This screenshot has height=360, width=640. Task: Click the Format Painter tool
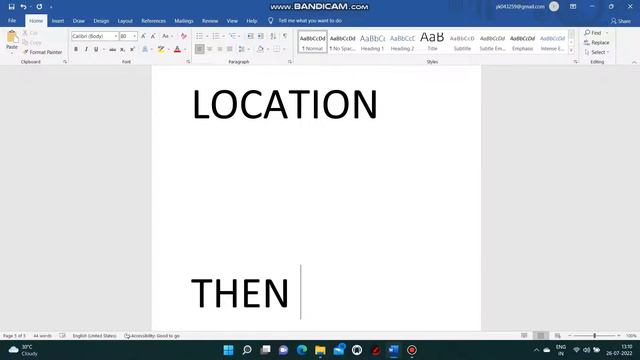[42, 52]
